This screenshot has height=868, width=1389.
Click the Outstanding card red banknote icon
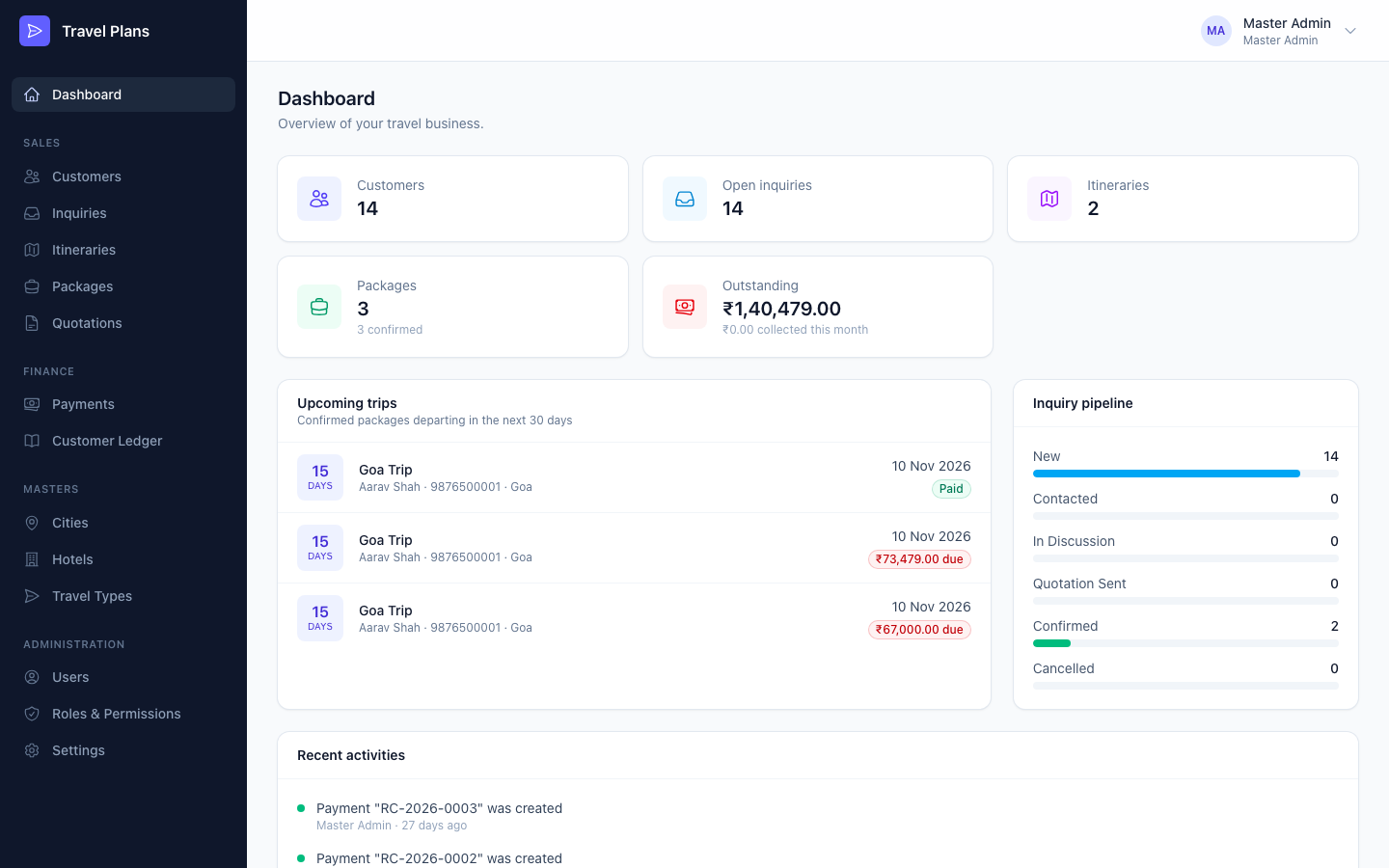point(685,307)
